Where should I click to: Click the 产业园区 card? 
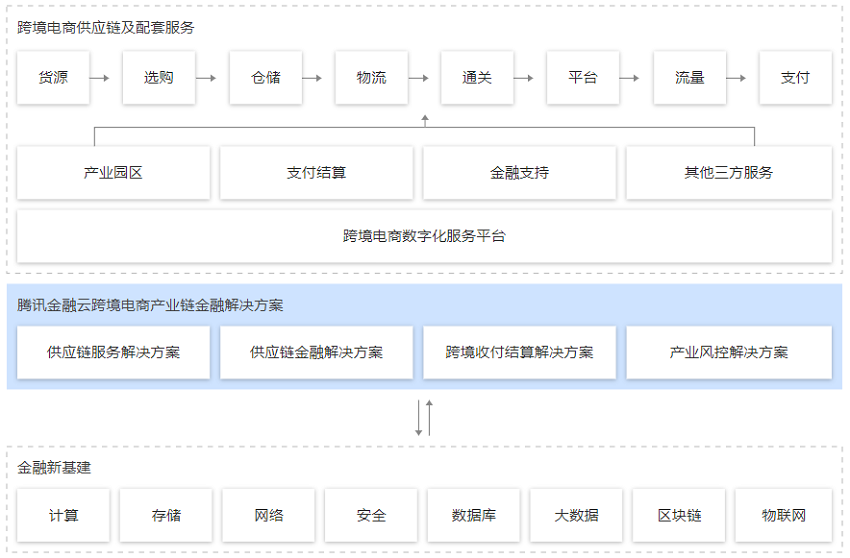113,172
